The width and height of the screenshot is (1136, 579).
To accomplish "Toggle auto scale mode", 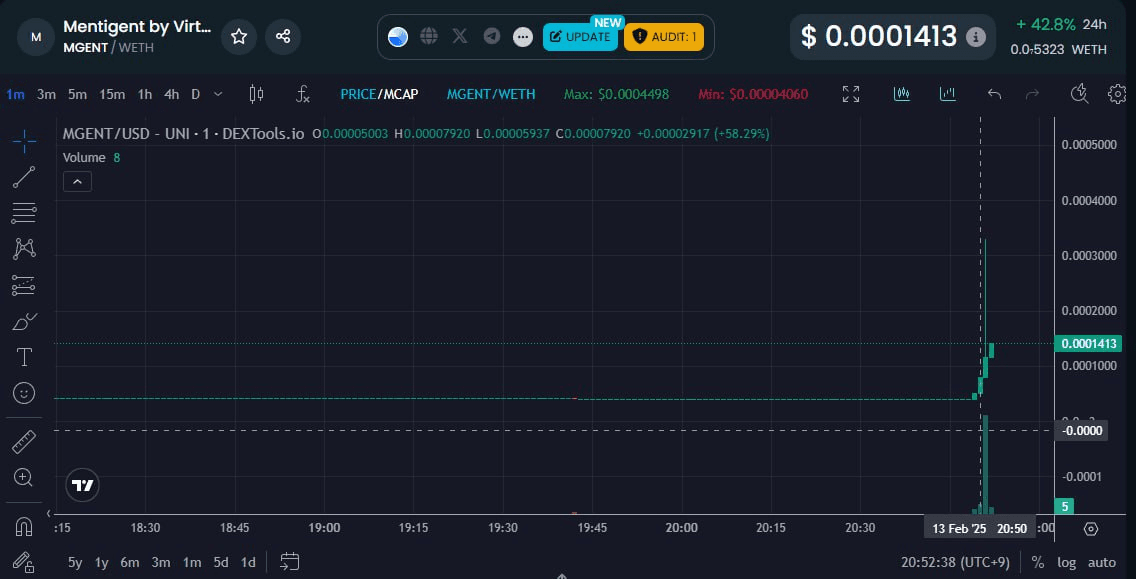I will pyautogui.click(x=1102, y=562).
